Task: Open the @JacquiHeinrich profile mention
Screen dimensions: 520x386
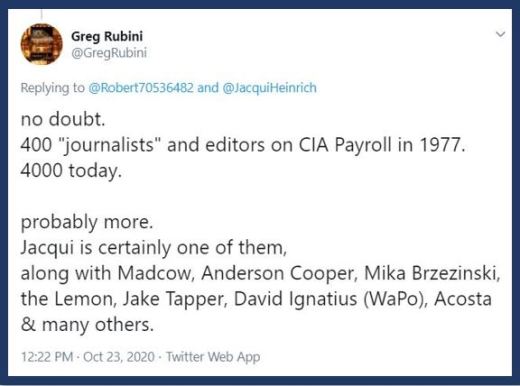Action: (x=269, y=88)
